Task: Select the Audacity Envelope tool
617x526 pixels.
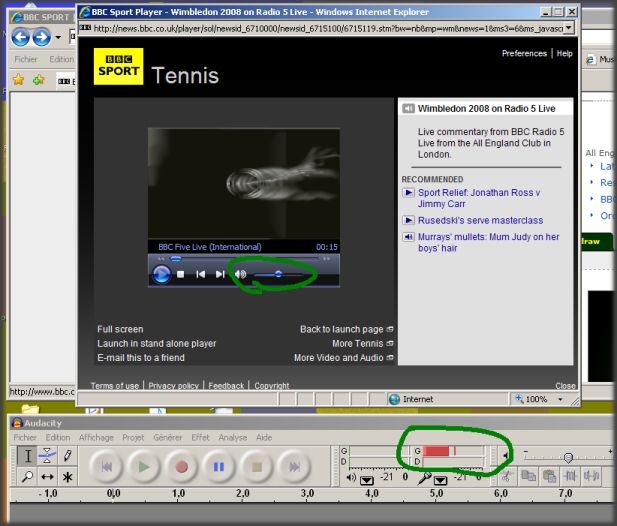Action: pos(47,456)
